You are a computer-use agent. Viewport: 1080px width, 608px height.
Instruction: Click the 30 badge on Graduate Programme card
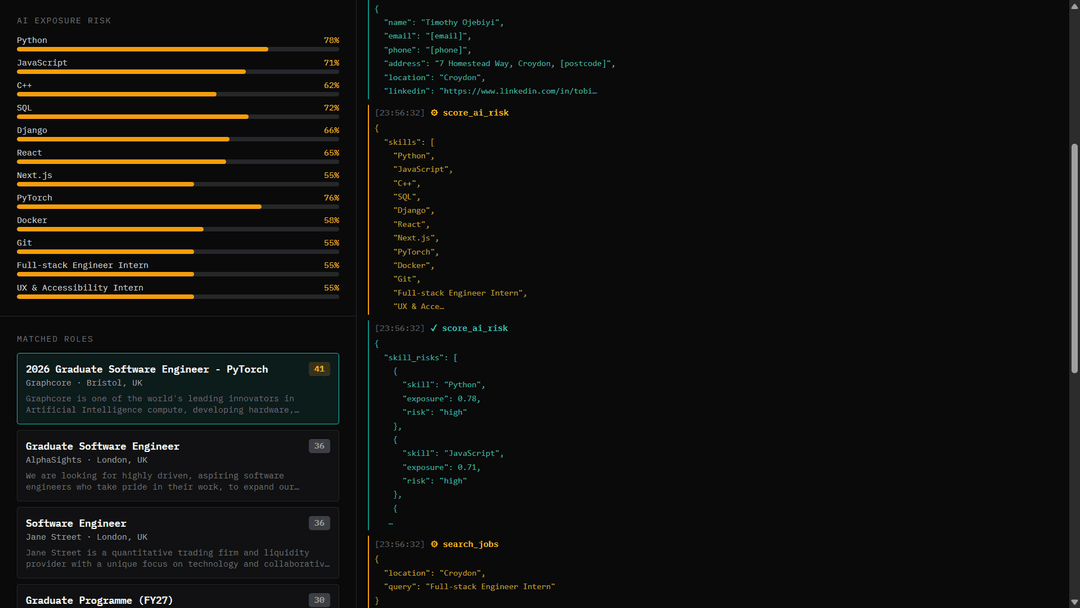pos(319,600)
